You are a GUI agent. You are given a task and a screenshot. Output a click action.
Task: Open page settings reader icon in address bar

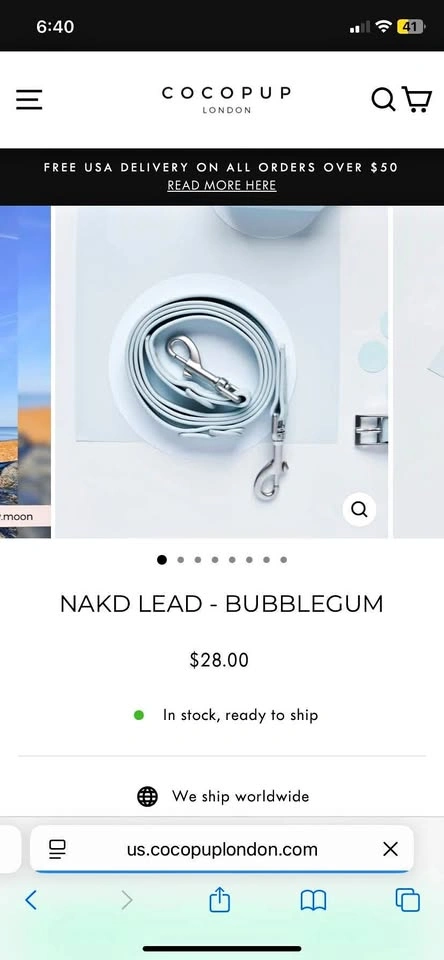coord(57,849)
